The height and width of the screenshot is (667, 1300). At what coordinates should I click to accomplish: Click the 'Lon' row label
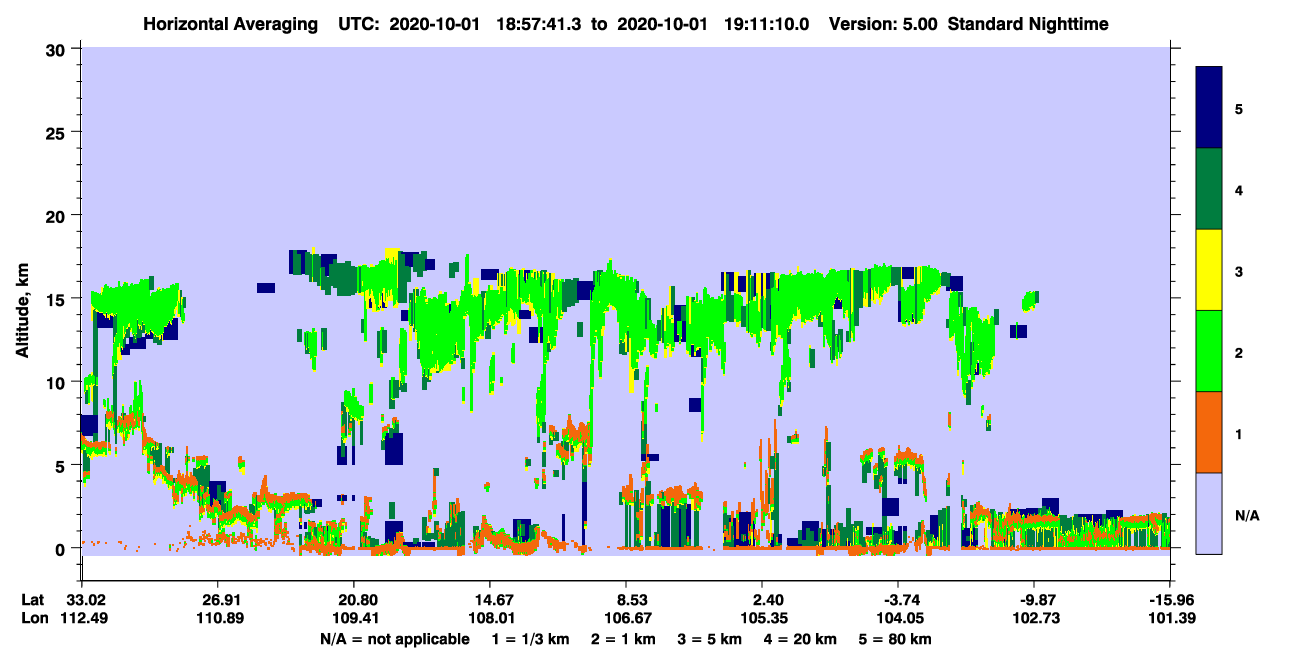(33, 619)
